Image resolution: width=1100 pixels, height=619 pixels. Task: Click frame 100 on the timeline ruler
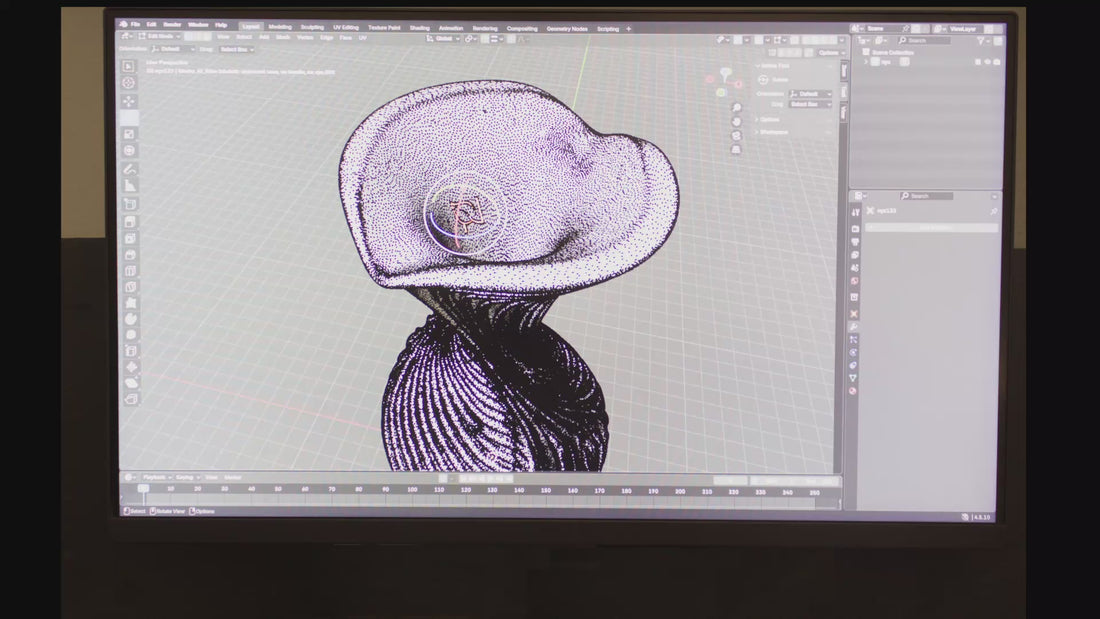(412, 490)
